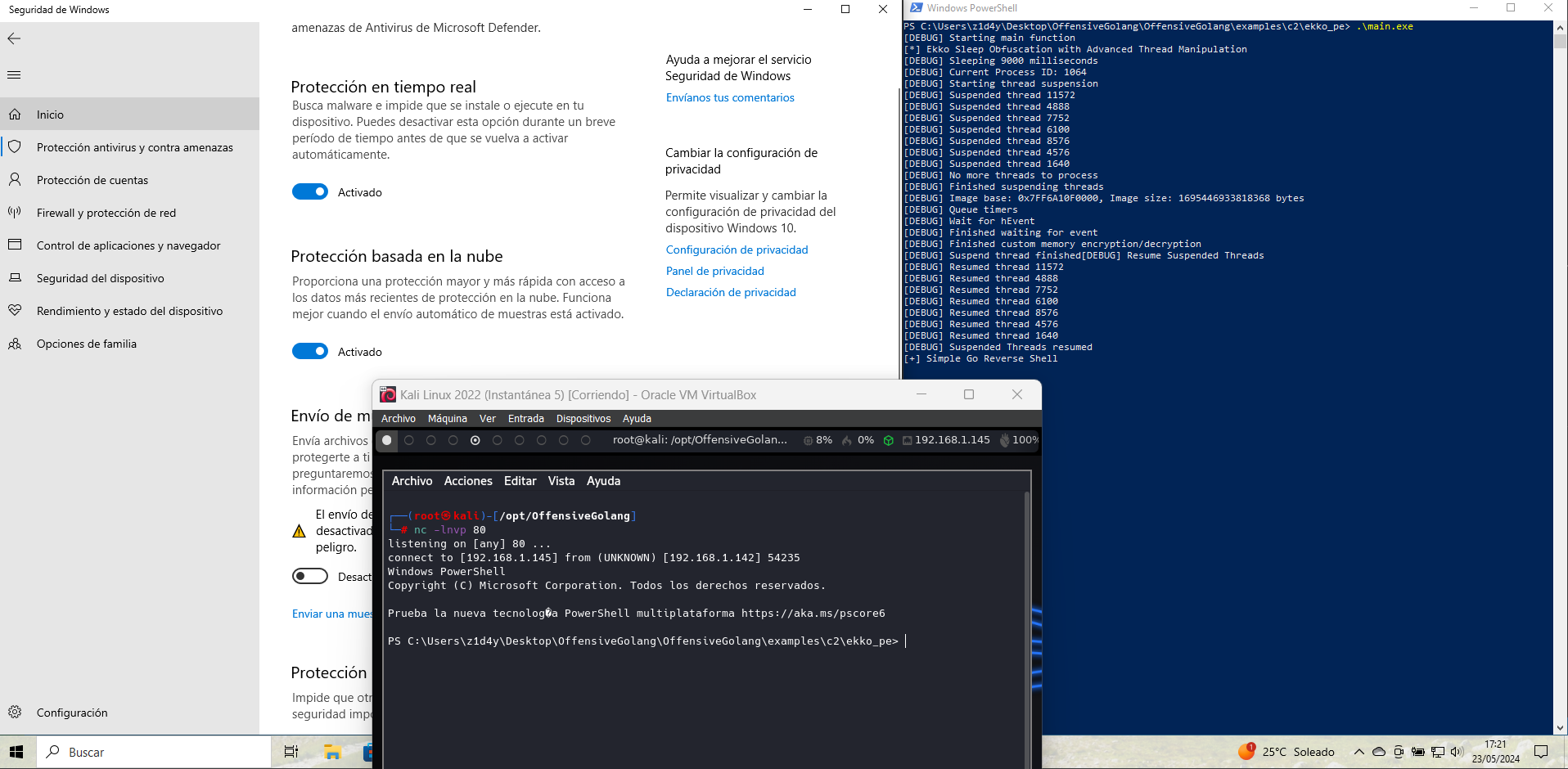Open the hamburger navigation menu

pyautogui.click(x=14, y=75)
